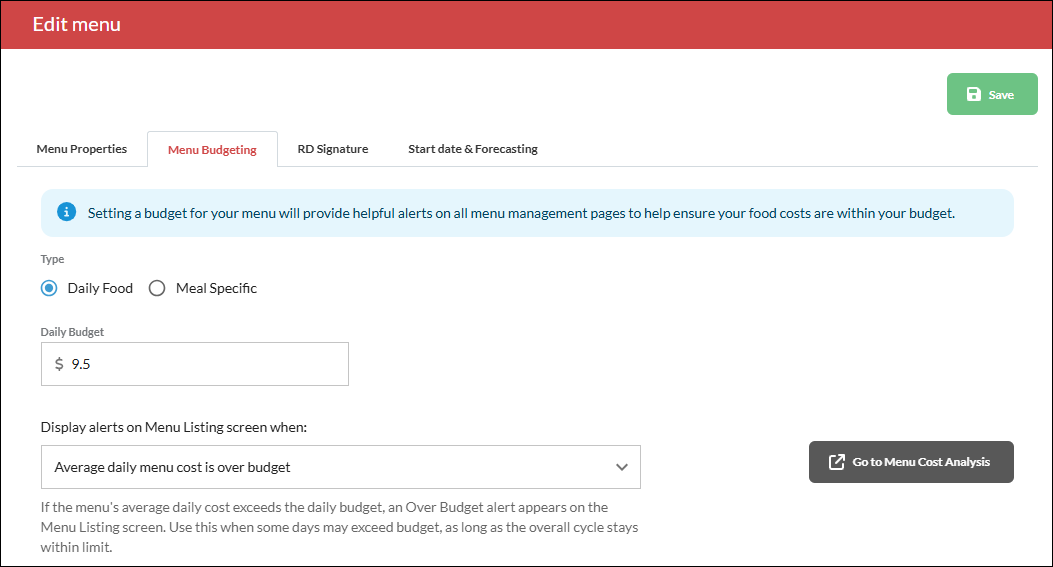
Task: Click the dollar sign in Daily Budget
Action: tap(59, 364)
